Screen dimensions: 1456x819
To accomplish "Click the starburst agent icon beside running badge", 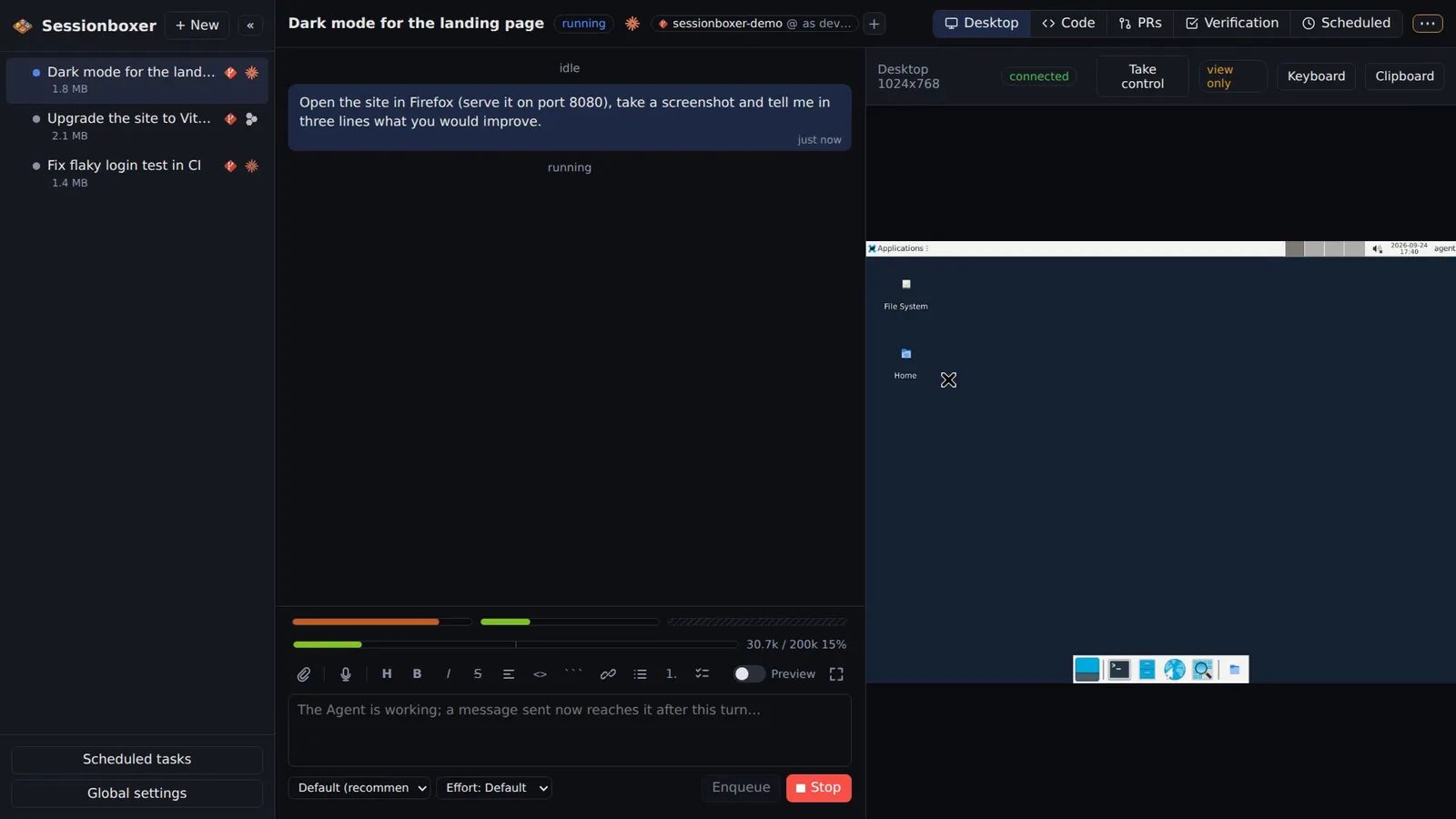I will [632, 24].
